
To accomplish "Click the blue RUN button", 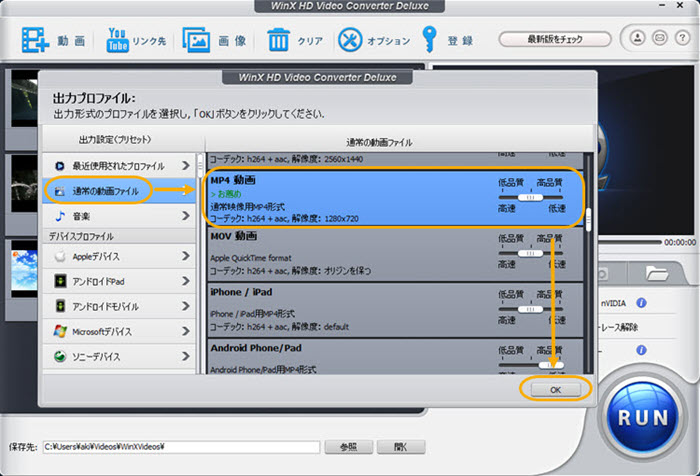I will point(643,418).
